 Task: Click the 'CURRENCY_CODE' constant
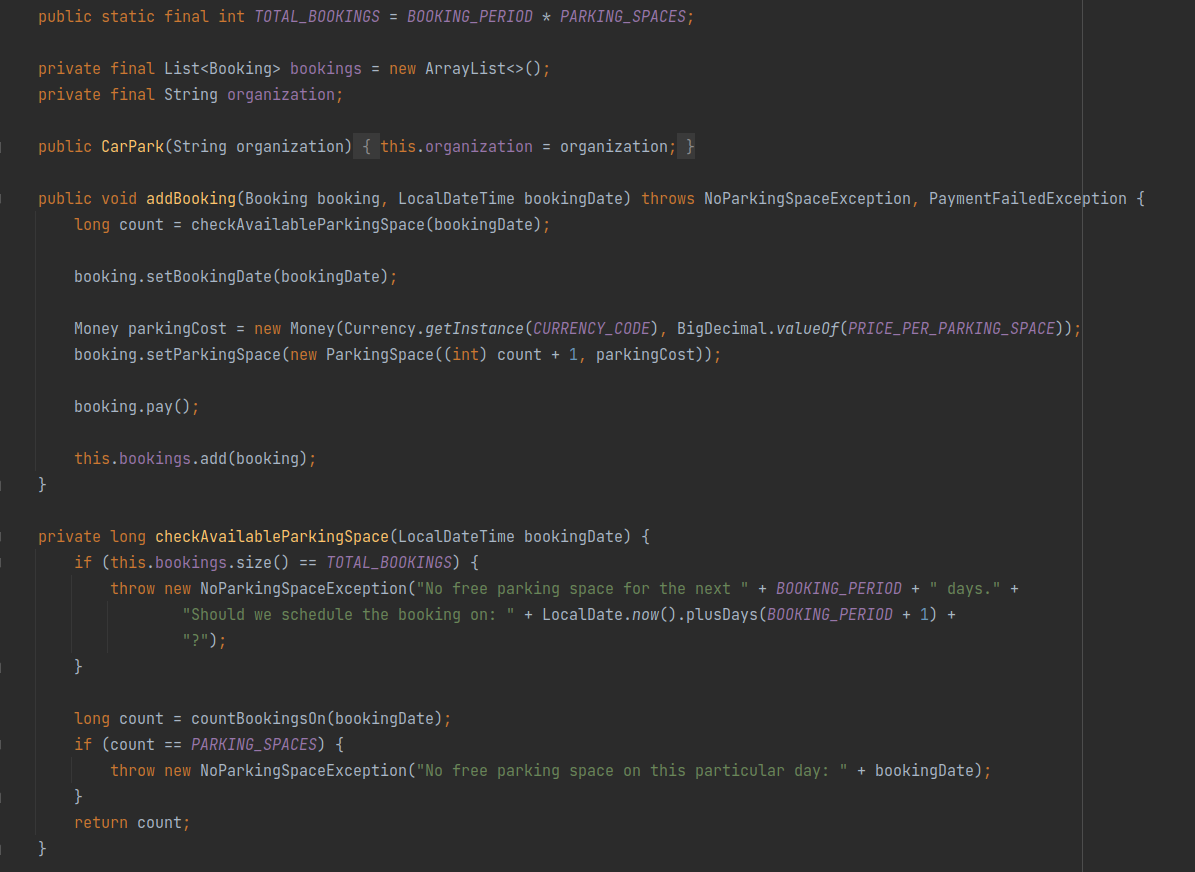[591, 329]
